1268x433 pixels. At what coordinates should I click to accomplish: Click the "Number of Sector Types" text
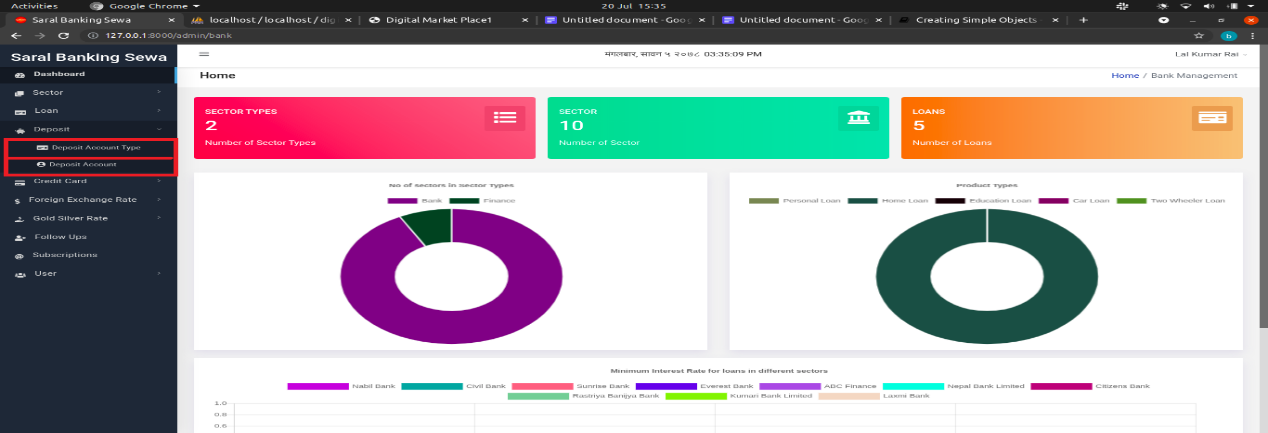click(260, 143)
